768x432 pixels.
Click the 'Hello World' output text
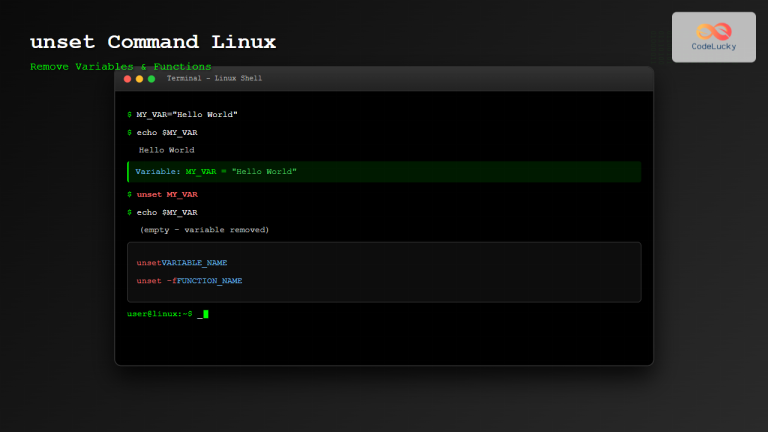pyautogui.click(x=166, y=150)
